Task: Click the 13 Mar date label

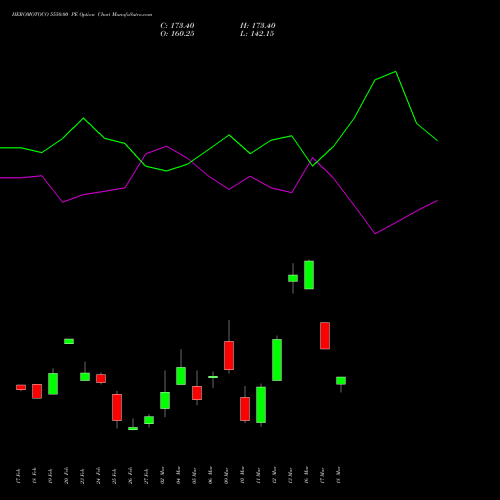Action: coord(290,475)
